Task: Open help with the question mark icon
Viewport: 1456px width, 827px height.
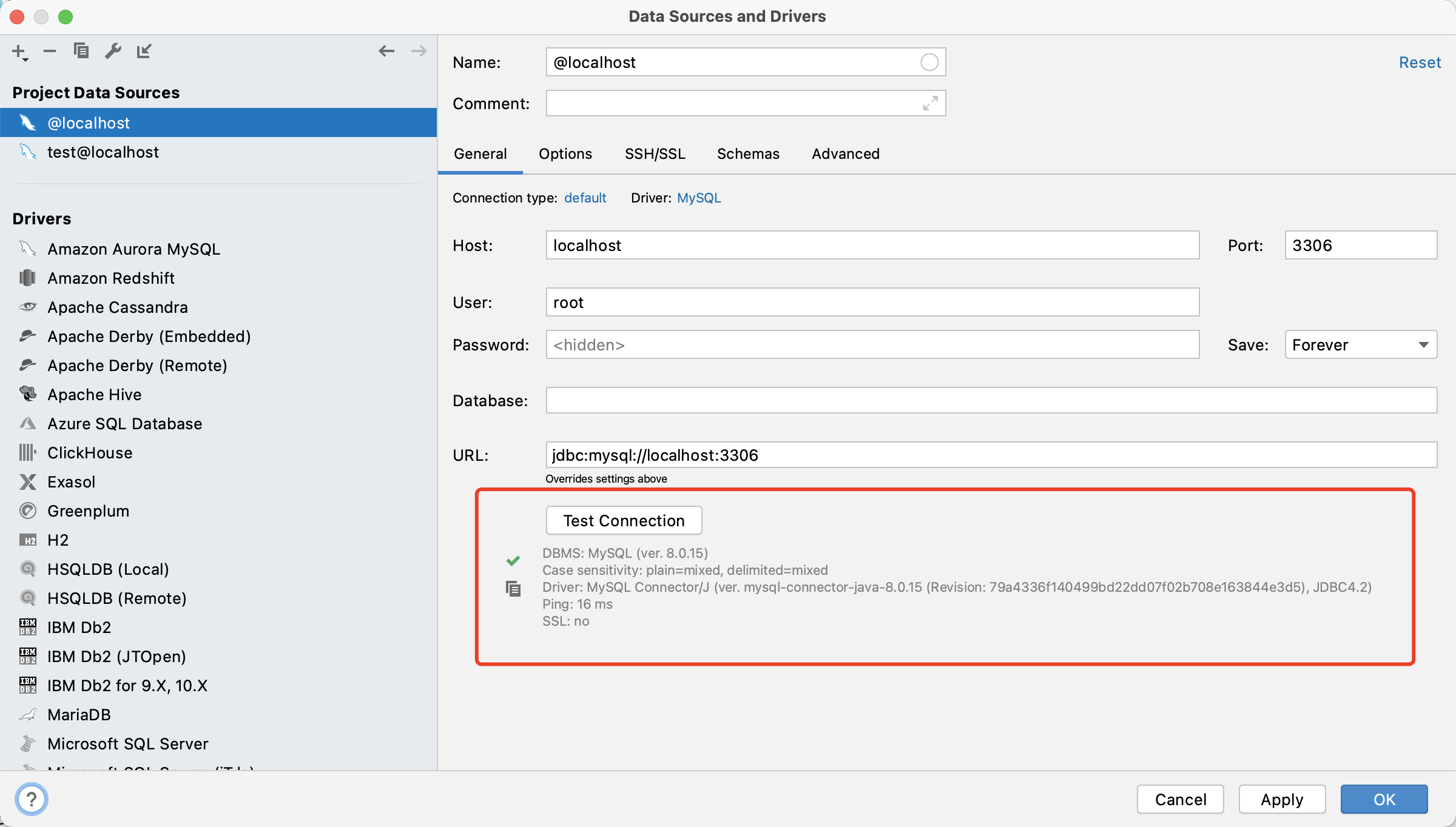Action: point(32,799)
